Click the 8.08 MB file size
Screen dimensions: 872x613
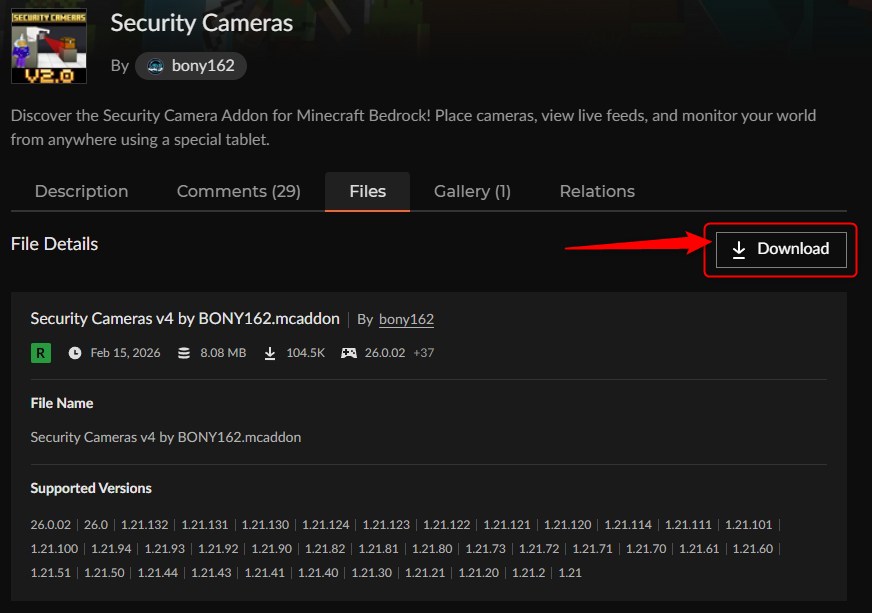tap(223, 353)
